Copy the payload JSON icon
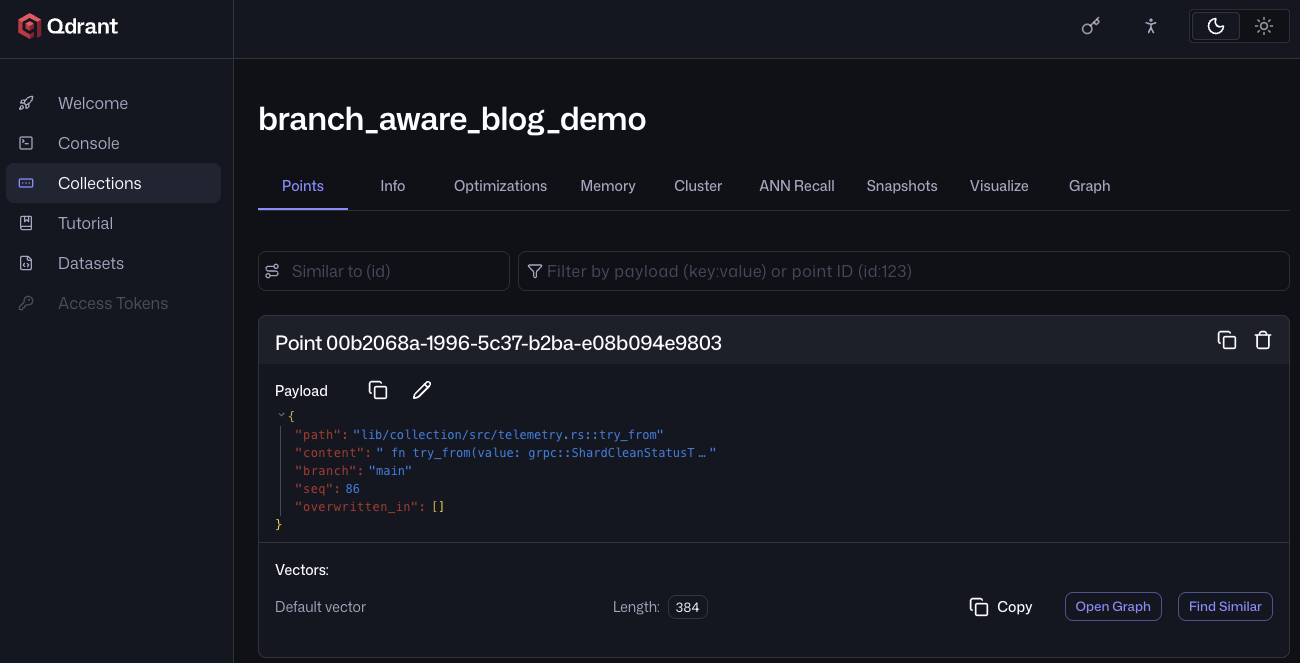Screen dimensions: 1300x663 [x=378, y=390]
